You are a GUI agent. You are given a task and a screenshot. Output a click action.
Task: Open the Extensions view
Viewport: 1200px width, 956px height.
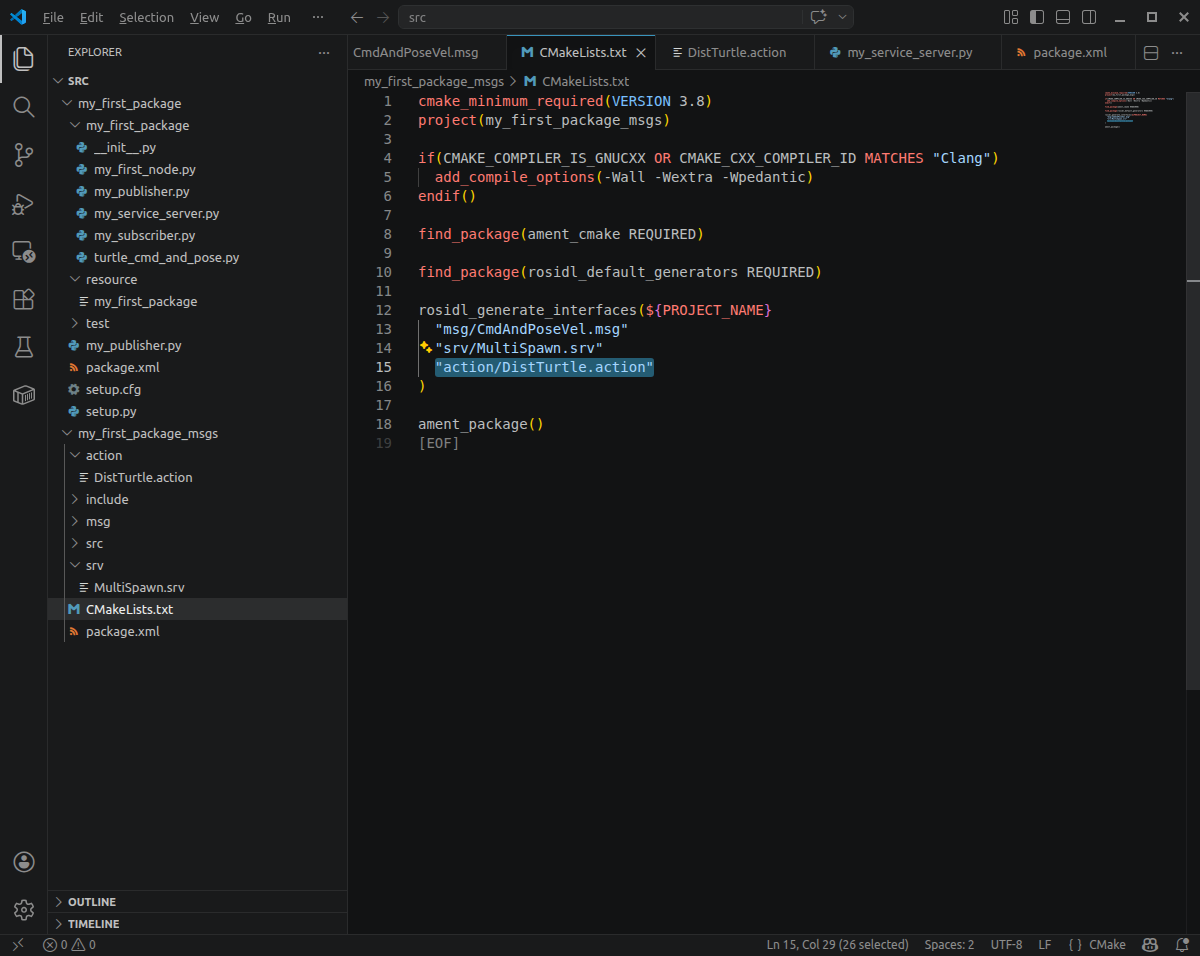pyautogui.click(x=23, y=299)
